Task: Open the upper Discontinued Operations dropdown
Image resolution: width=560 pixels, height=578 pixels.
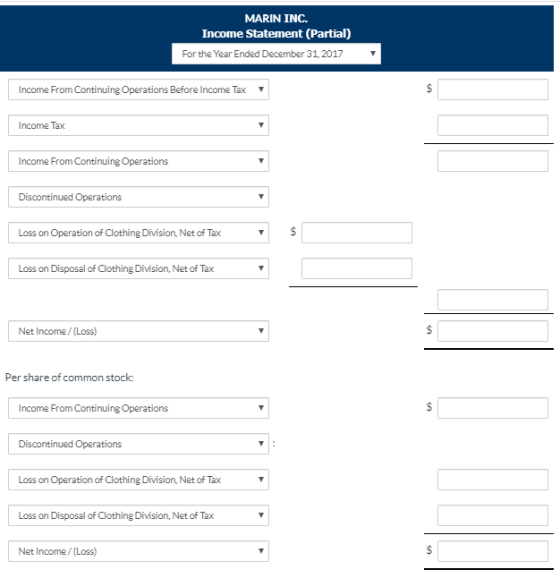Action: tap(139, 197)
